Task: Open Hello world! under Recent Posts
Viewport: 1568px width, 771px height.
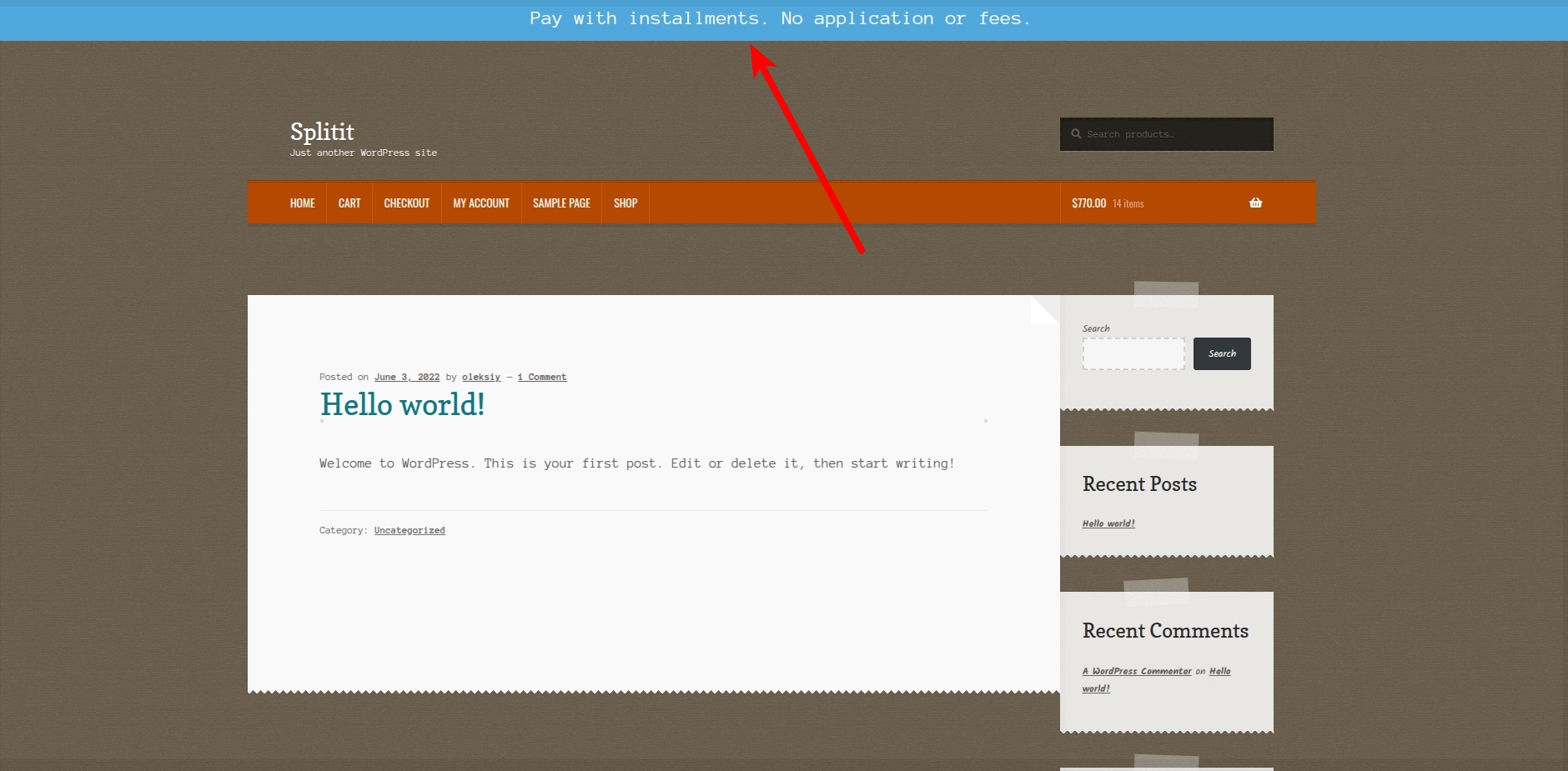Action: [x=1108, y=523]
